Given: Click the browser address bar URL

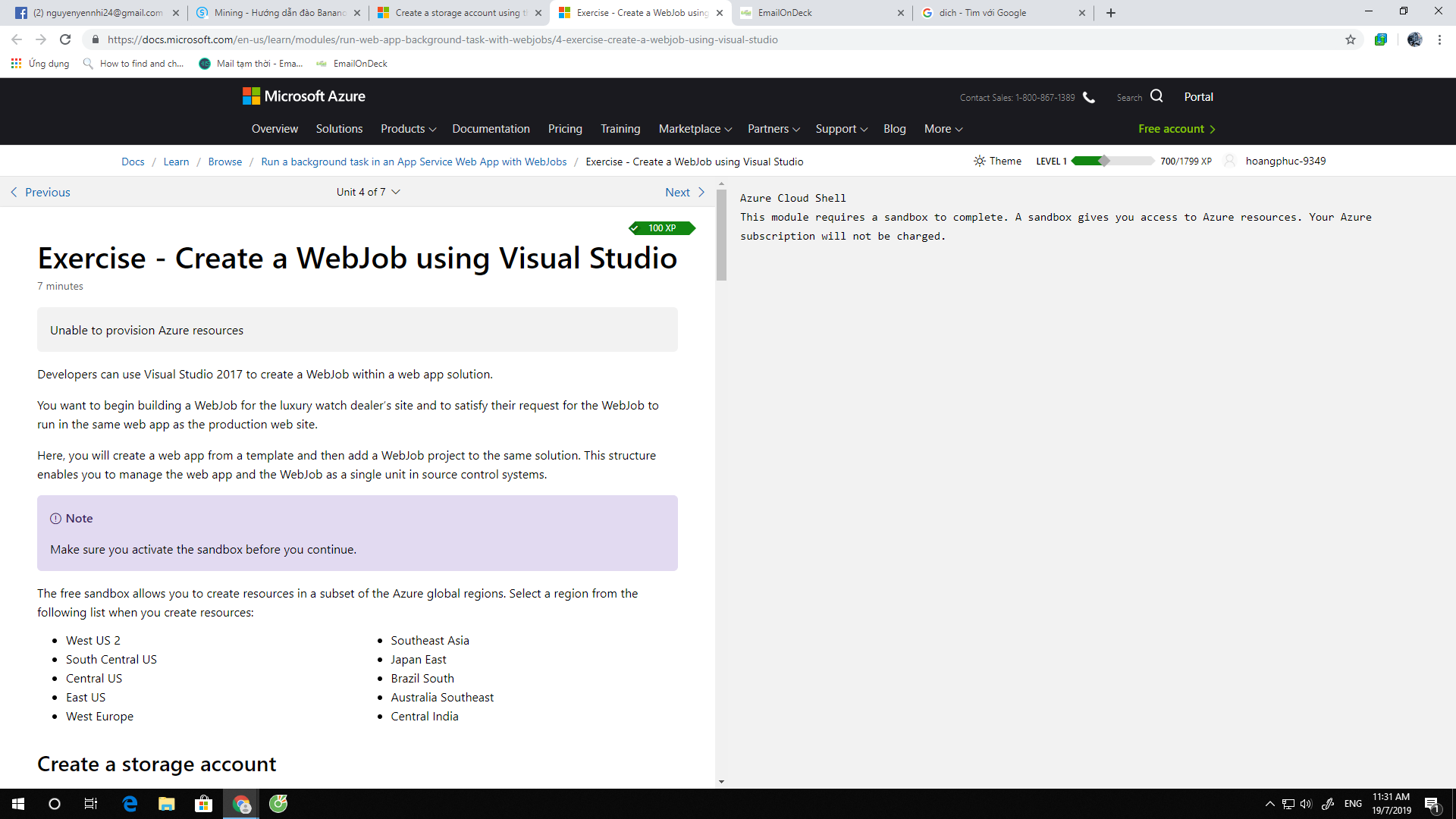Looking at the screenshot, I should (442, 39).
